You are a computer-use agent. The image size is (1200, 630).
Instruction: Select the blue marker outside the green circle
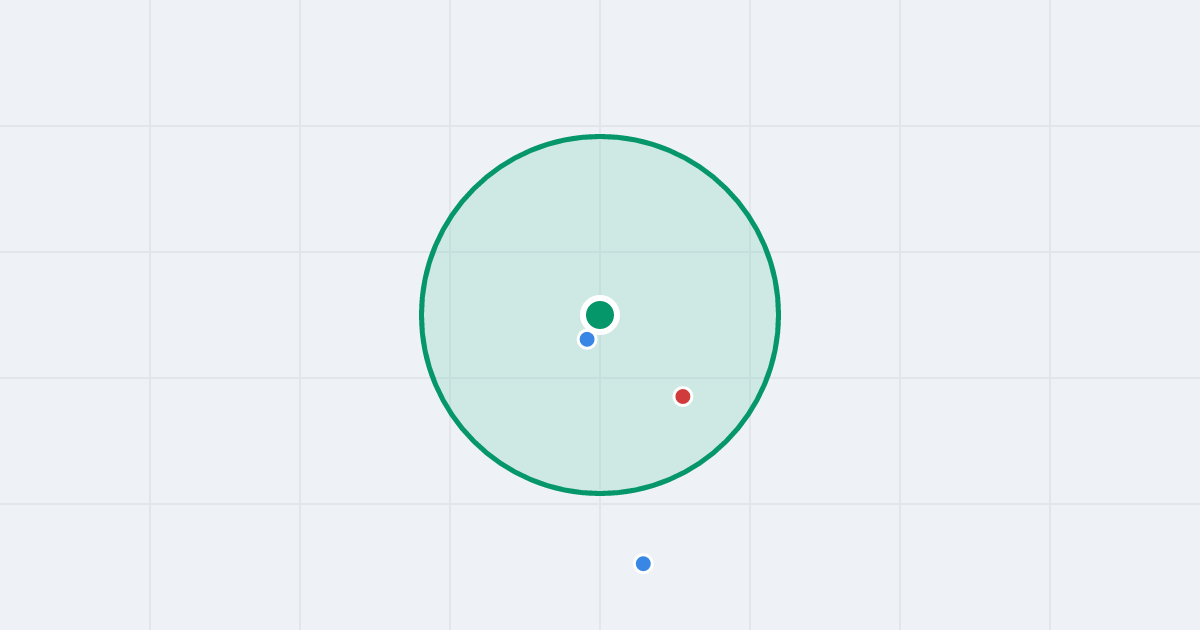point(643,564)
